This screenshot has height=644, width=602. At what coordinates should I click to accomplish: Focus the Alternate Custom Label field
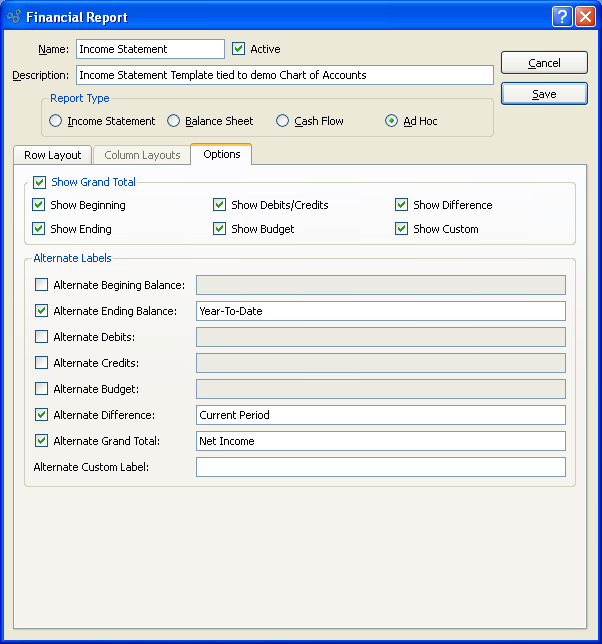tap(380, 467)
